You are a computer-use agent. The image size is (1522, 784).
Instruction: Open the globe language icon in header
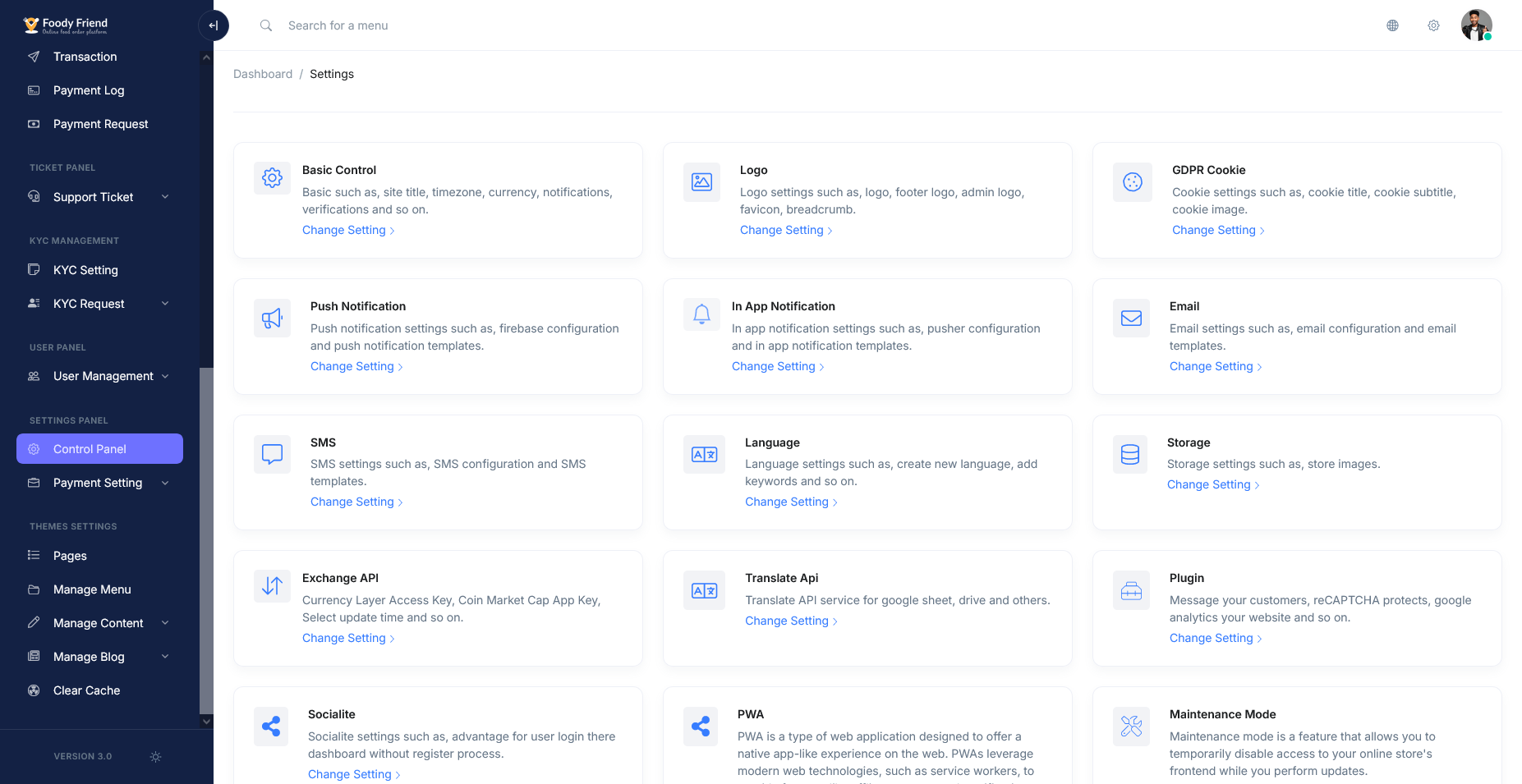tap(1392, 25)
